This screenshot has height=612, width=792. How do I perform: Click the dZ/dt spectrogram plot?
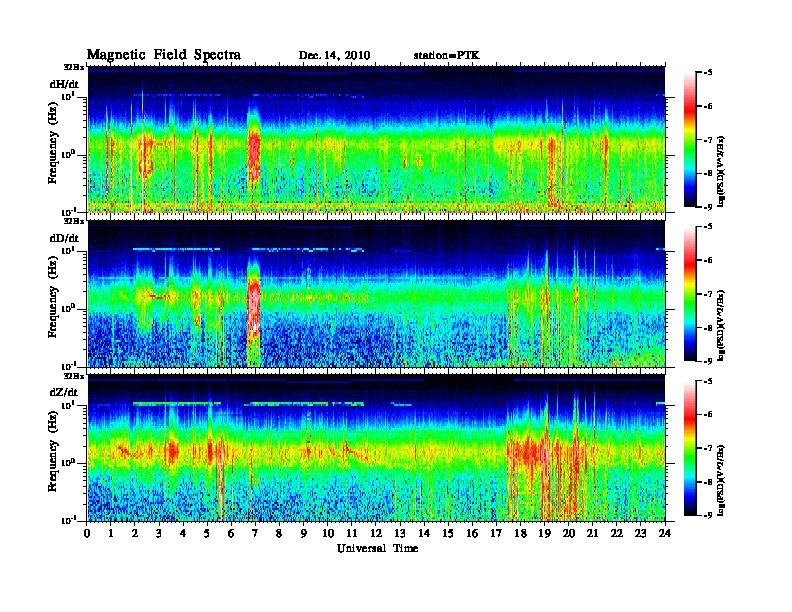pyautogui.click(x=376, y=448)
